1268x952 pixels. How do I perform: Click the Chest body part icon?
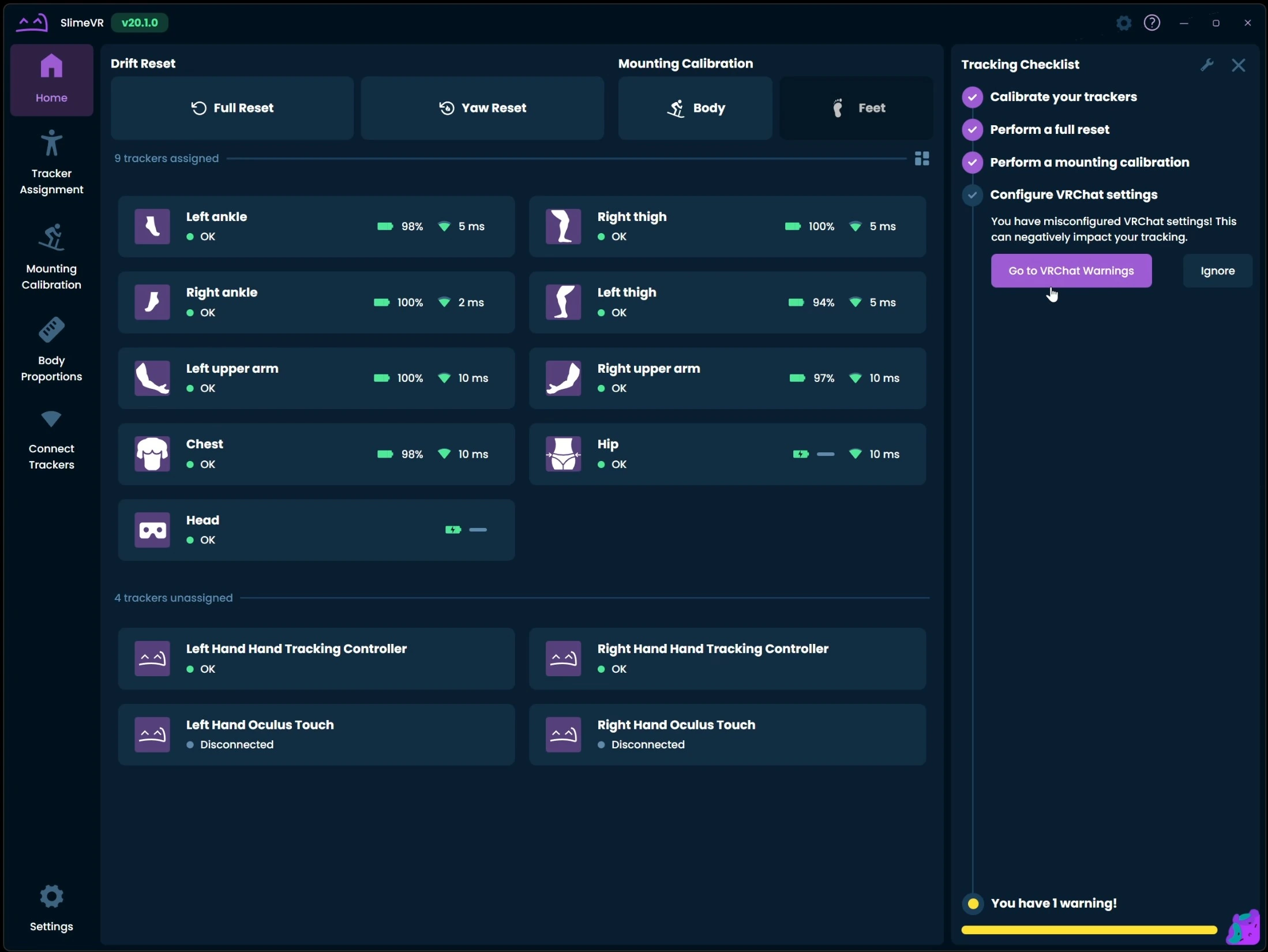point(152,453)
